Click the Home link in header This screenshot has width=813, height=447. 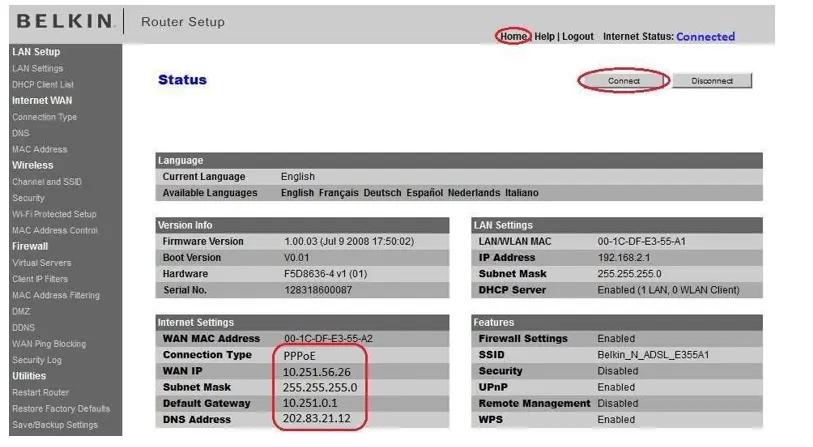click(513, 36)
